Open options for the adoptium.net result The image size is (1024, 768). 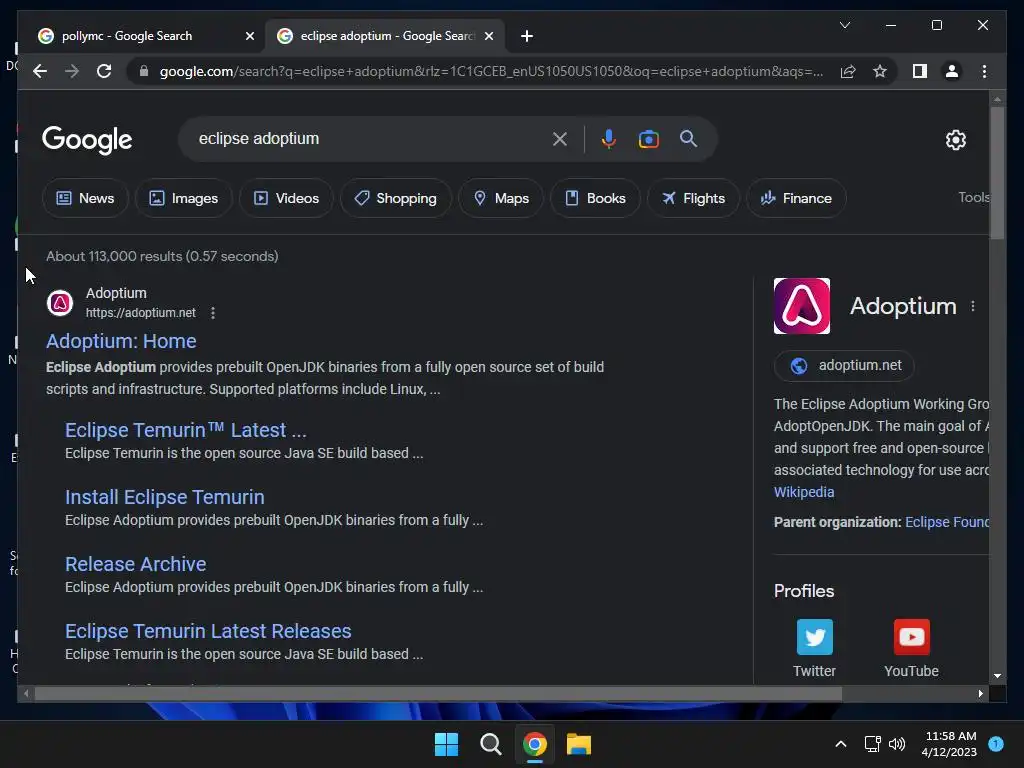click(x=213, y=313)
